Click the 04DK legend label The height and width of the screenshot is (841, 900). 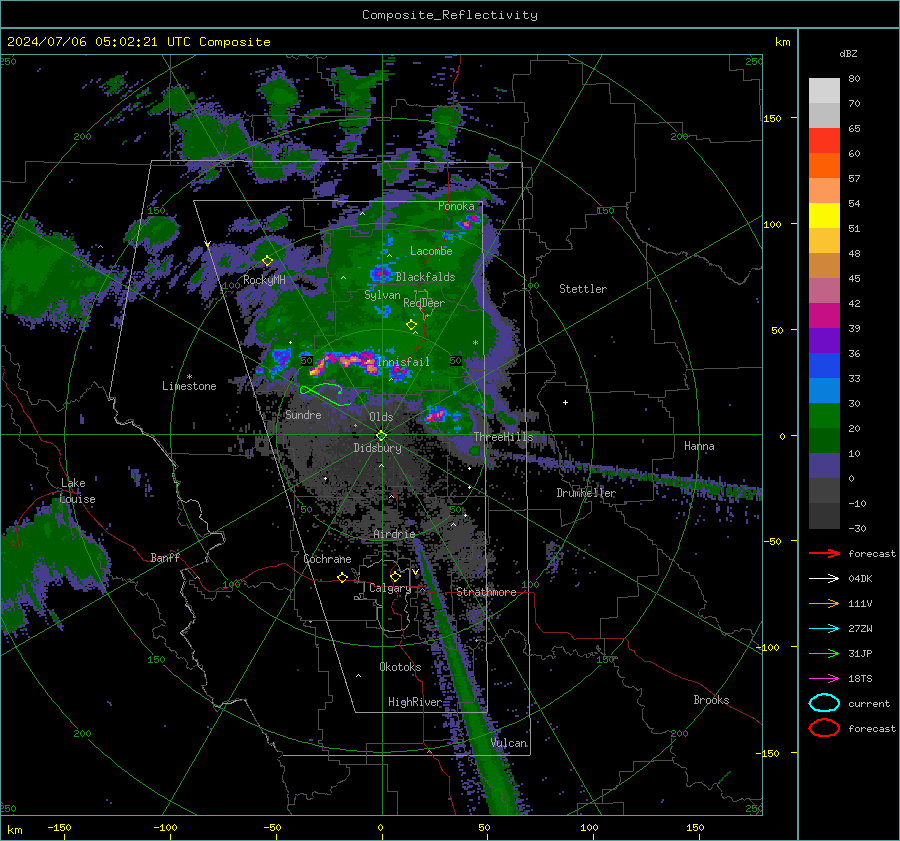tap(860, 579)
